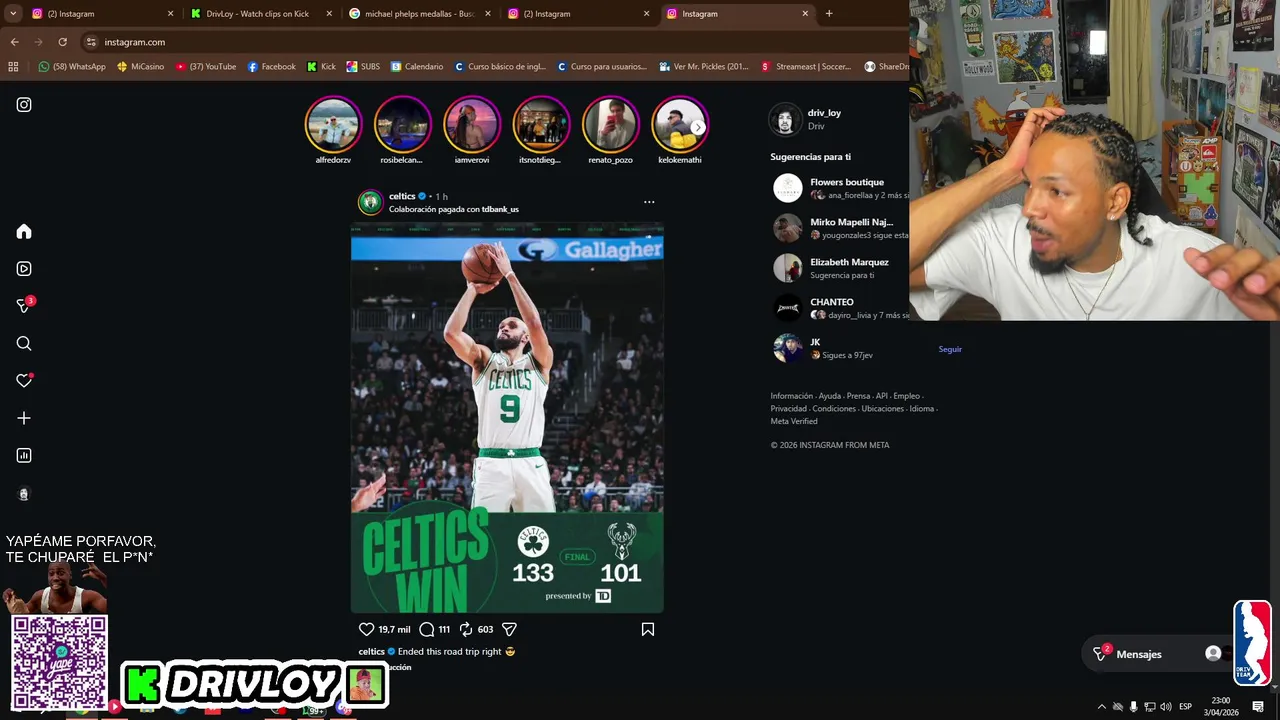Switch to DrivLoy Kick clips tab
This screenshot has width=1280, height=720.
coord(259,14)
